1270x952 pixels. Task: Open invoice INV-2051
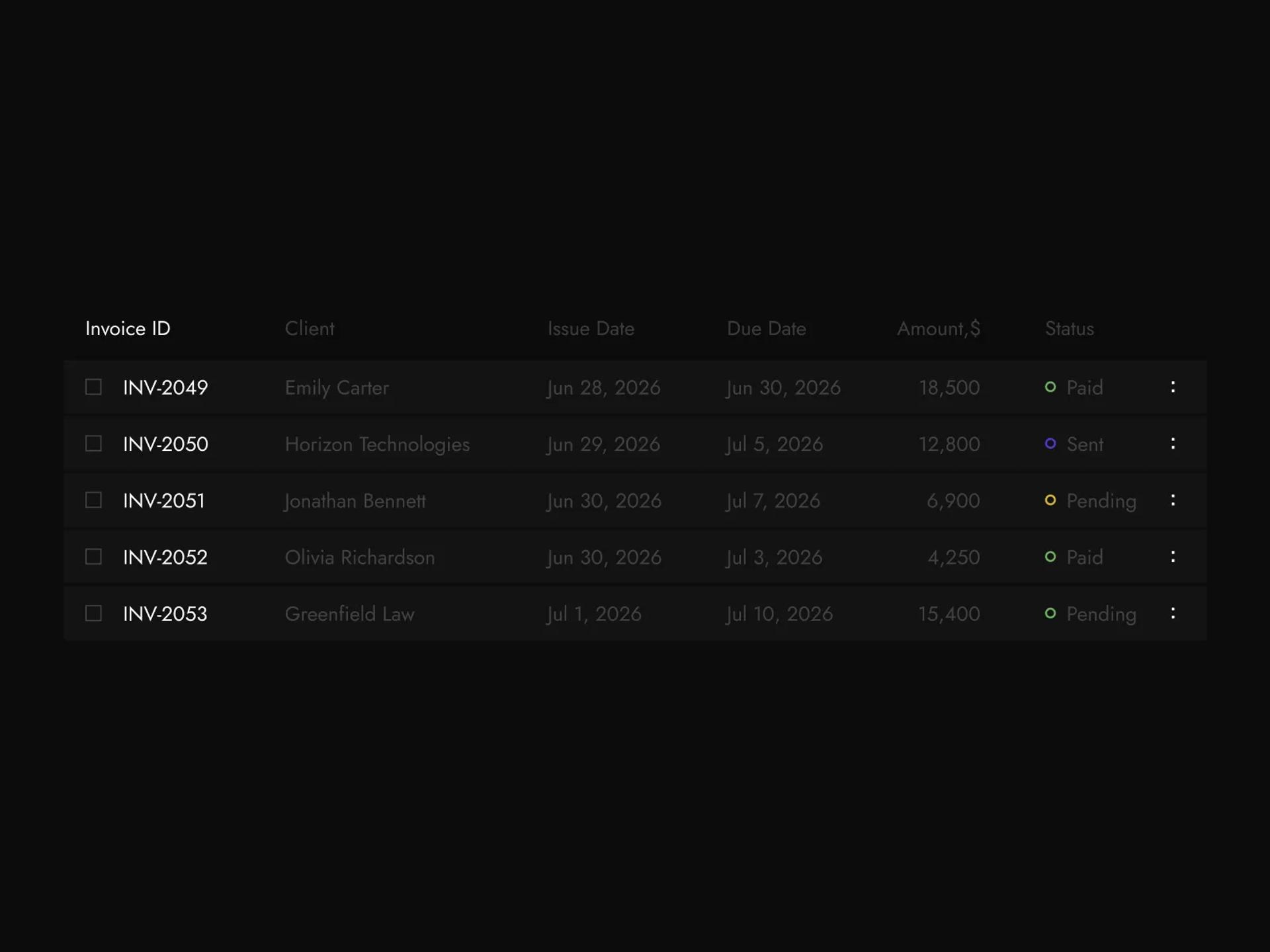[164, 501]
